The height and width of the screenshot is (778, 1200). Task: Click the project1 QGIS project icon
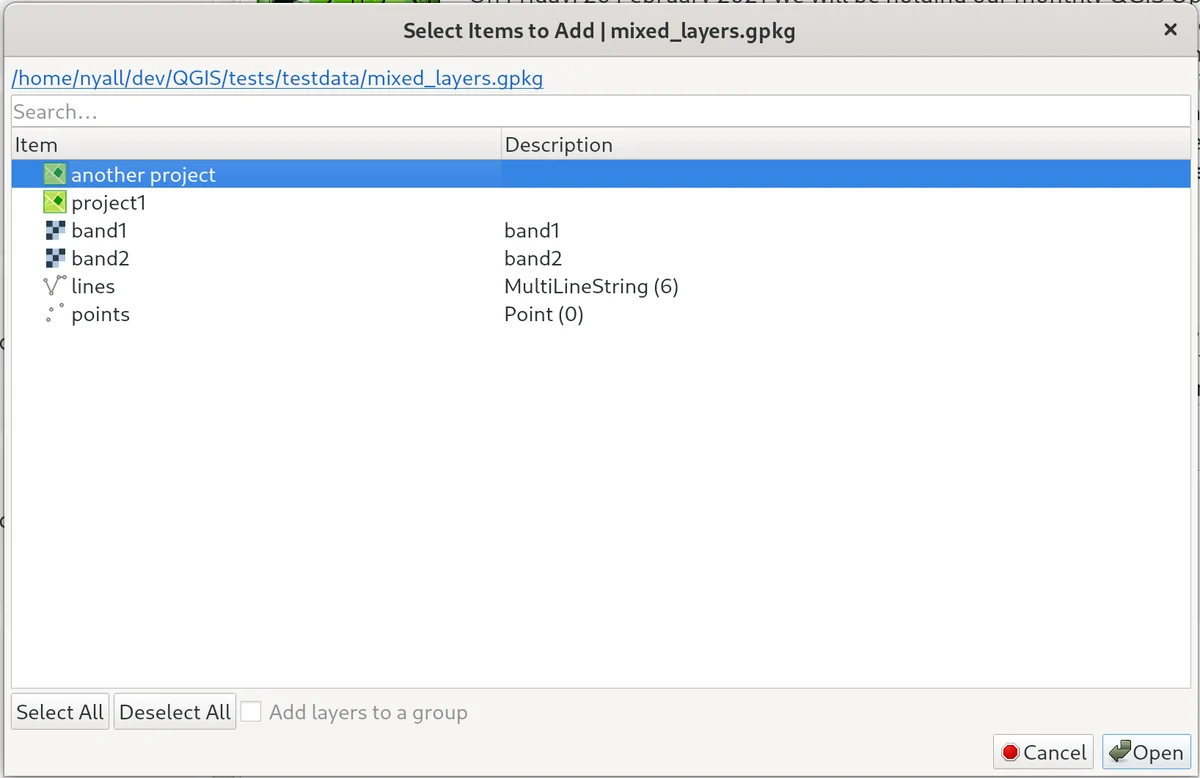[x=55, y=203]
